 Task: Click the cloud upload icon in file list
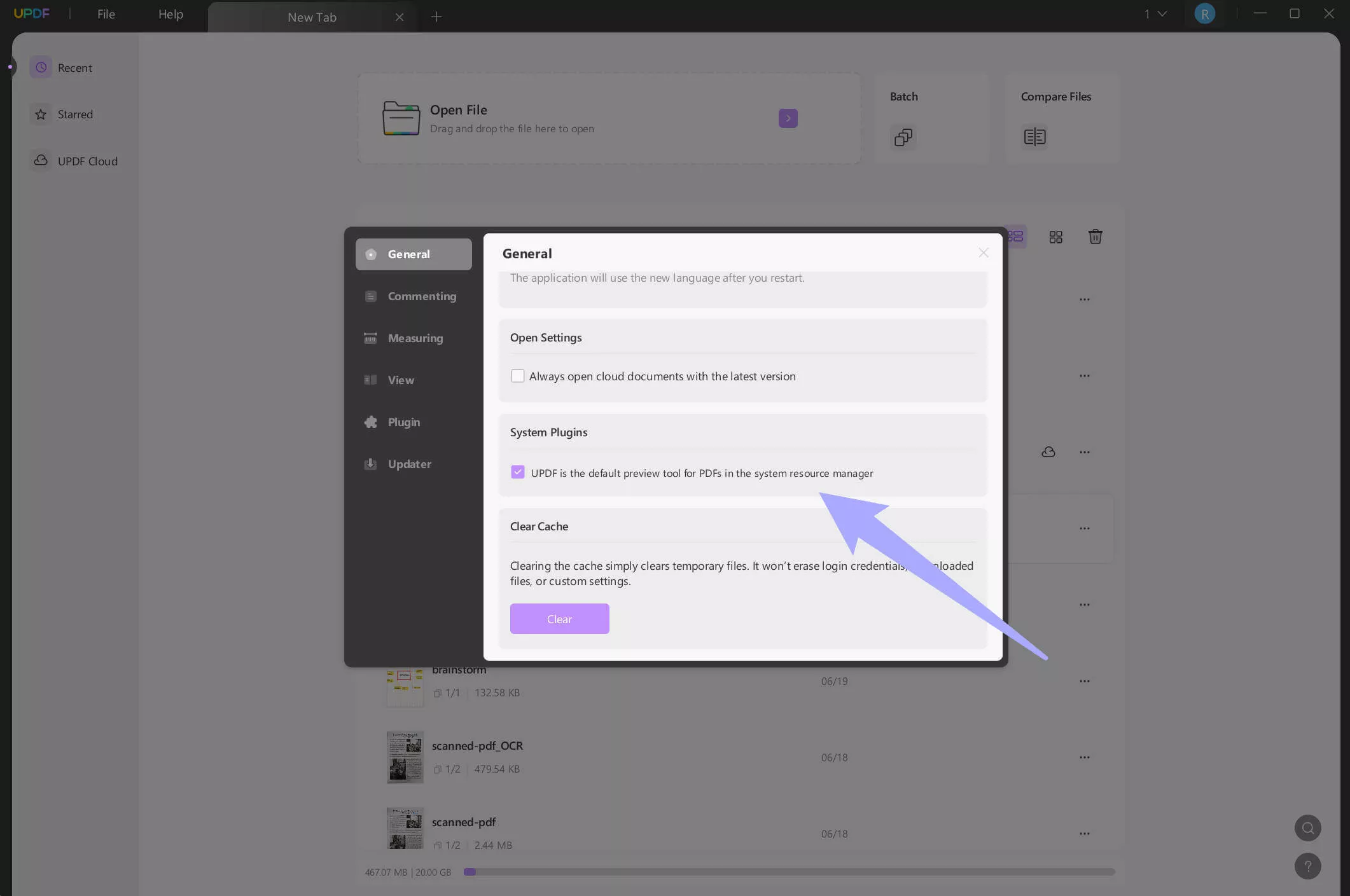(1048, 452)
